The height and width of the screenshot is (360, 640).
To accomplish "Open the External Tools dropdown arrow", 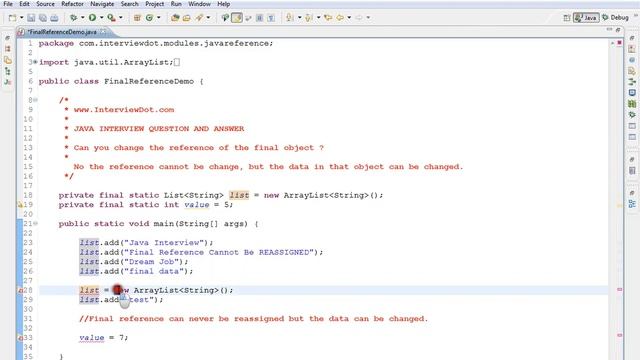I will (120, 18).
